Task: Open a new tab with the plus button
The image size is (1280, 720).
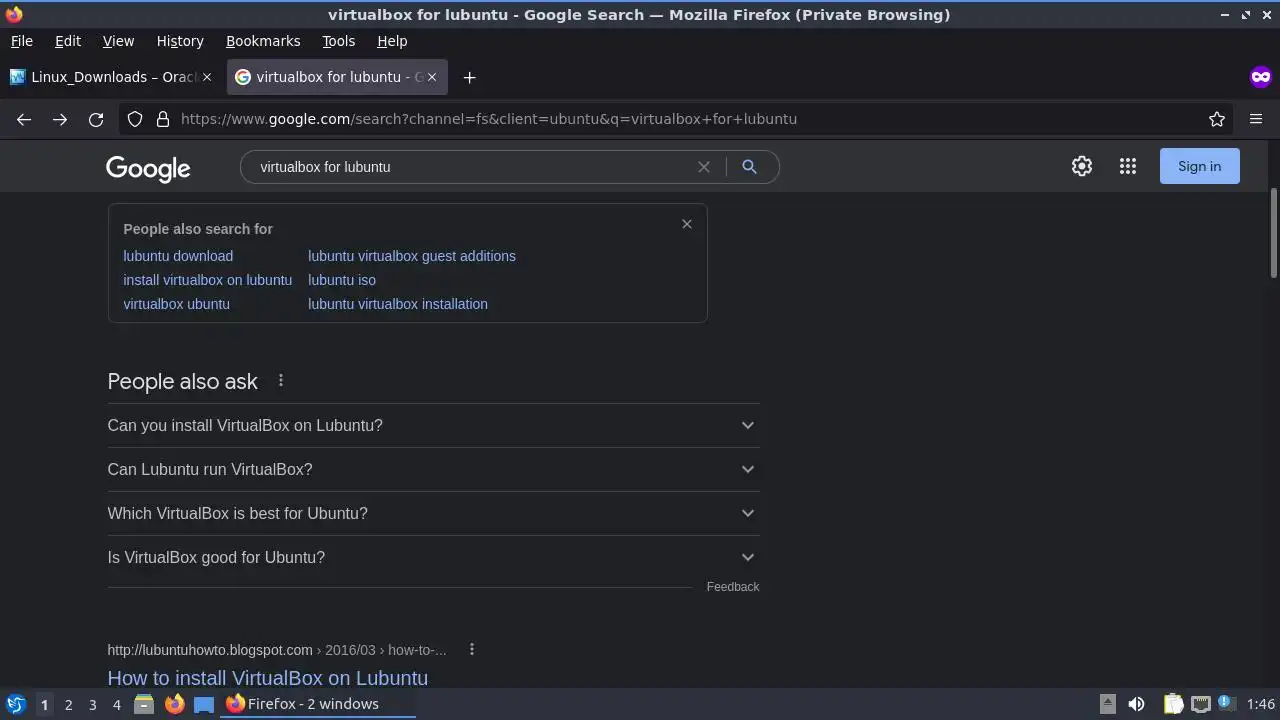Action: tap(469, 77)
